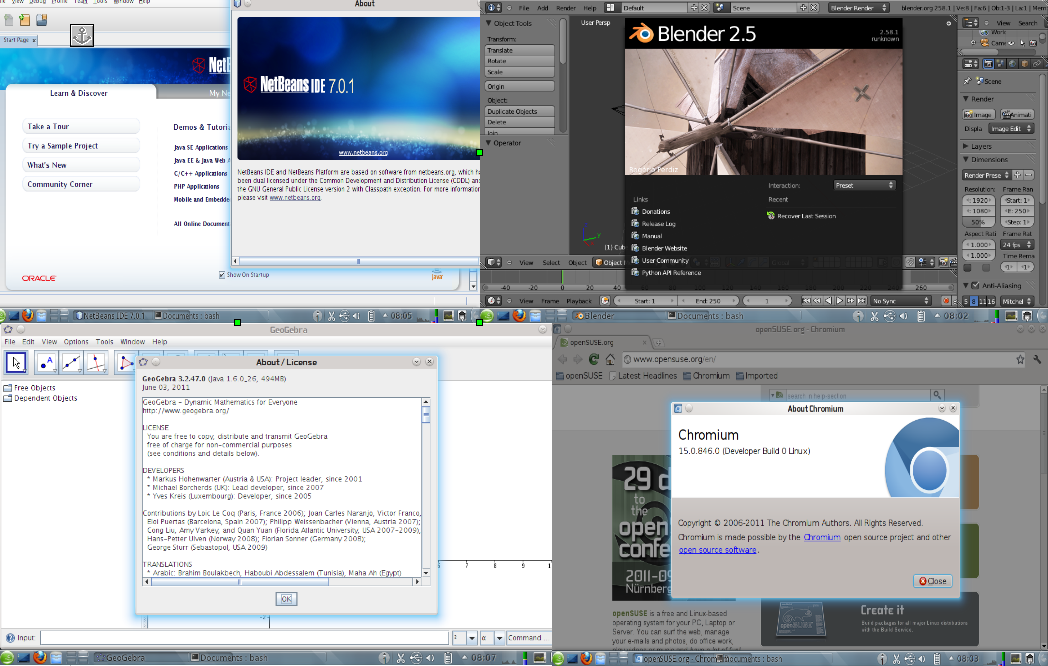Open the Blender Render engine dropdown
The width and height of the screenshot is (1048, 666).
pos(858,8)
